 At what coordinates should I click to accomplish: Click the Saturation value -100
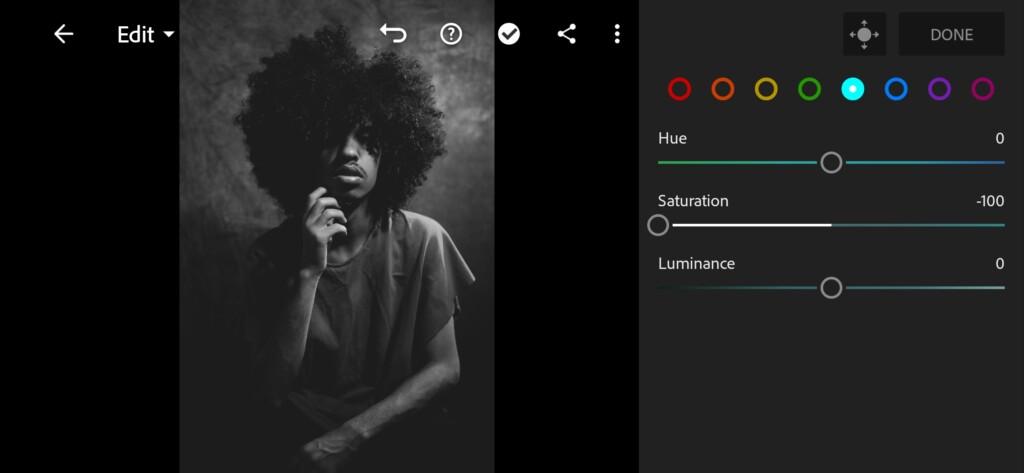pyautogui.click(x=990, y=201)
